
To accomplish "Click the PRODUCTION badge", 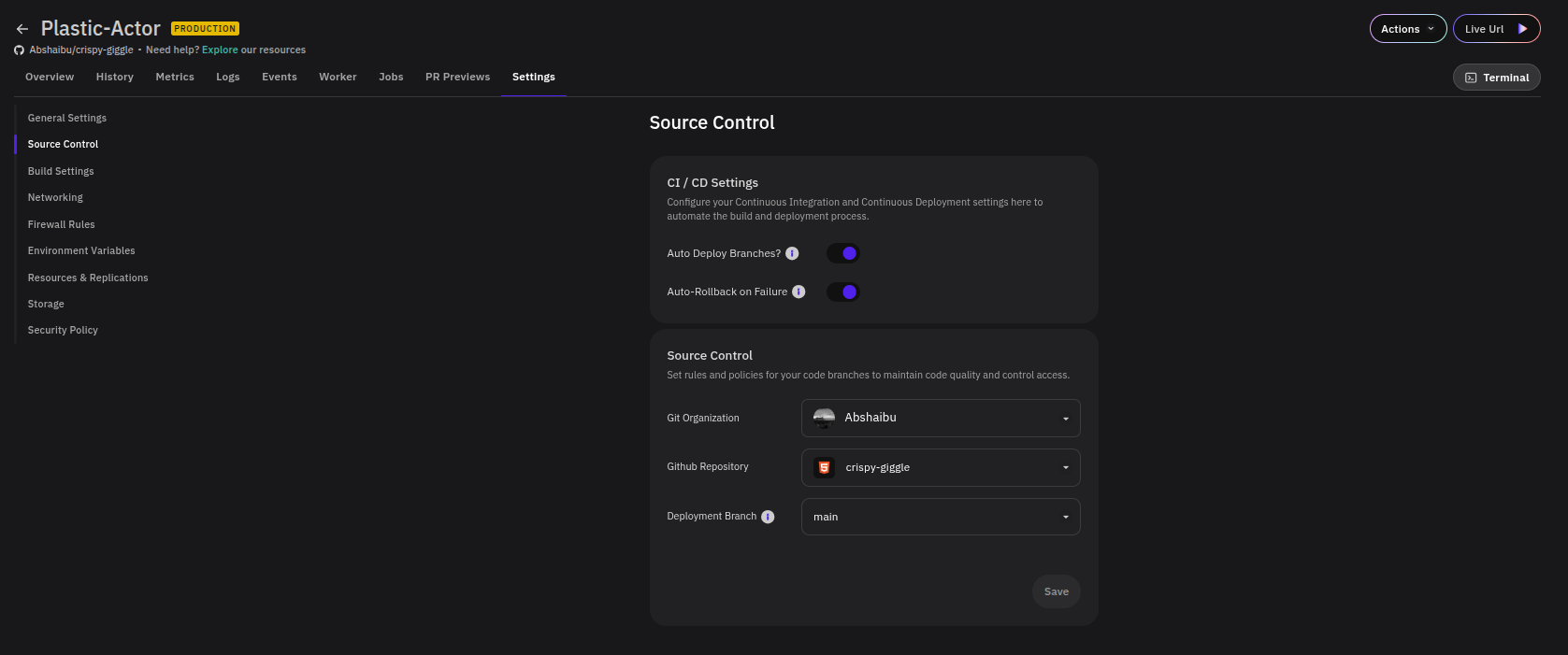I will [205, 29].
